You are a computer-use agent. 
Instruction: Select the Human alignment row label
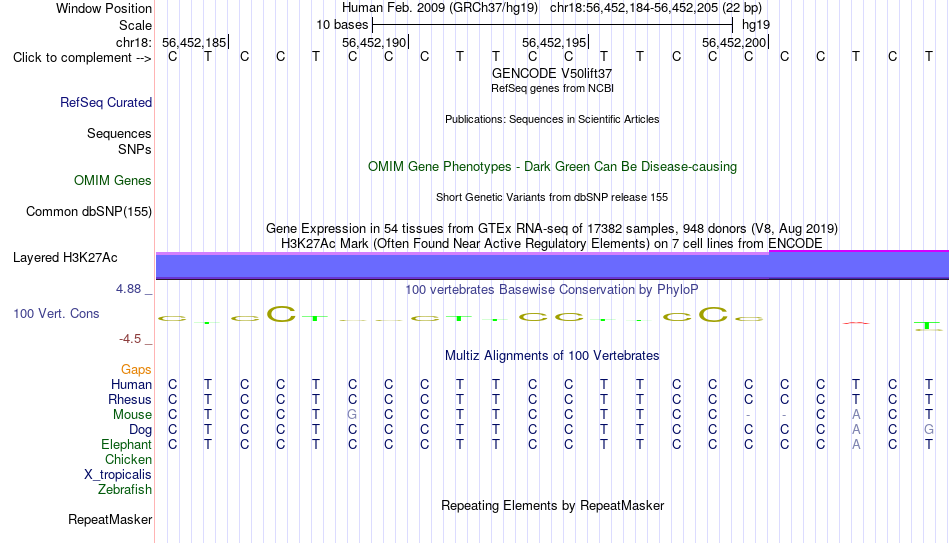click(x=131, y=385)
